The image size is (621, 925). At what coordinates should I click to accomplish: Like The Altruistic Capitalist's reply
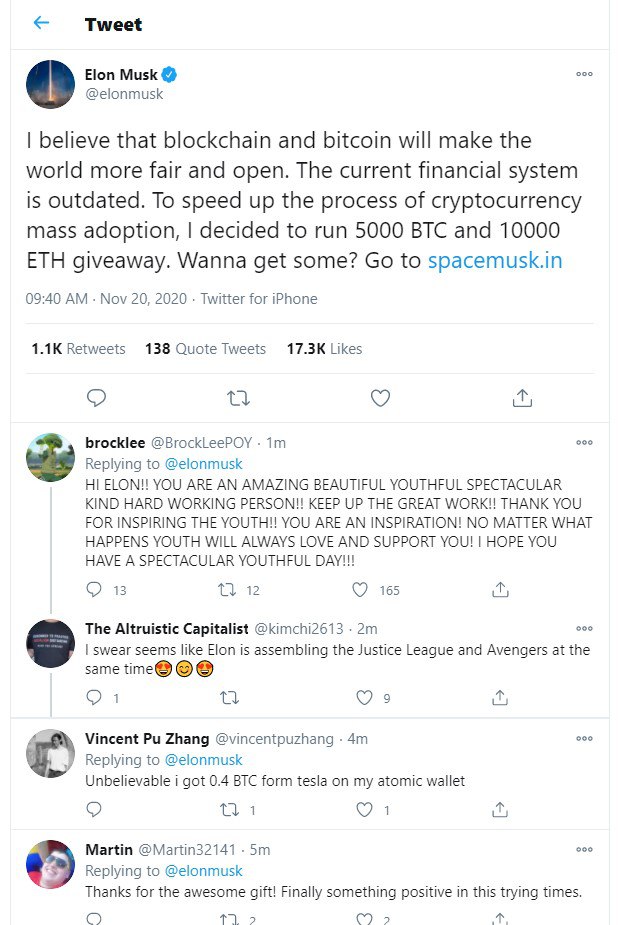(365, 698)
